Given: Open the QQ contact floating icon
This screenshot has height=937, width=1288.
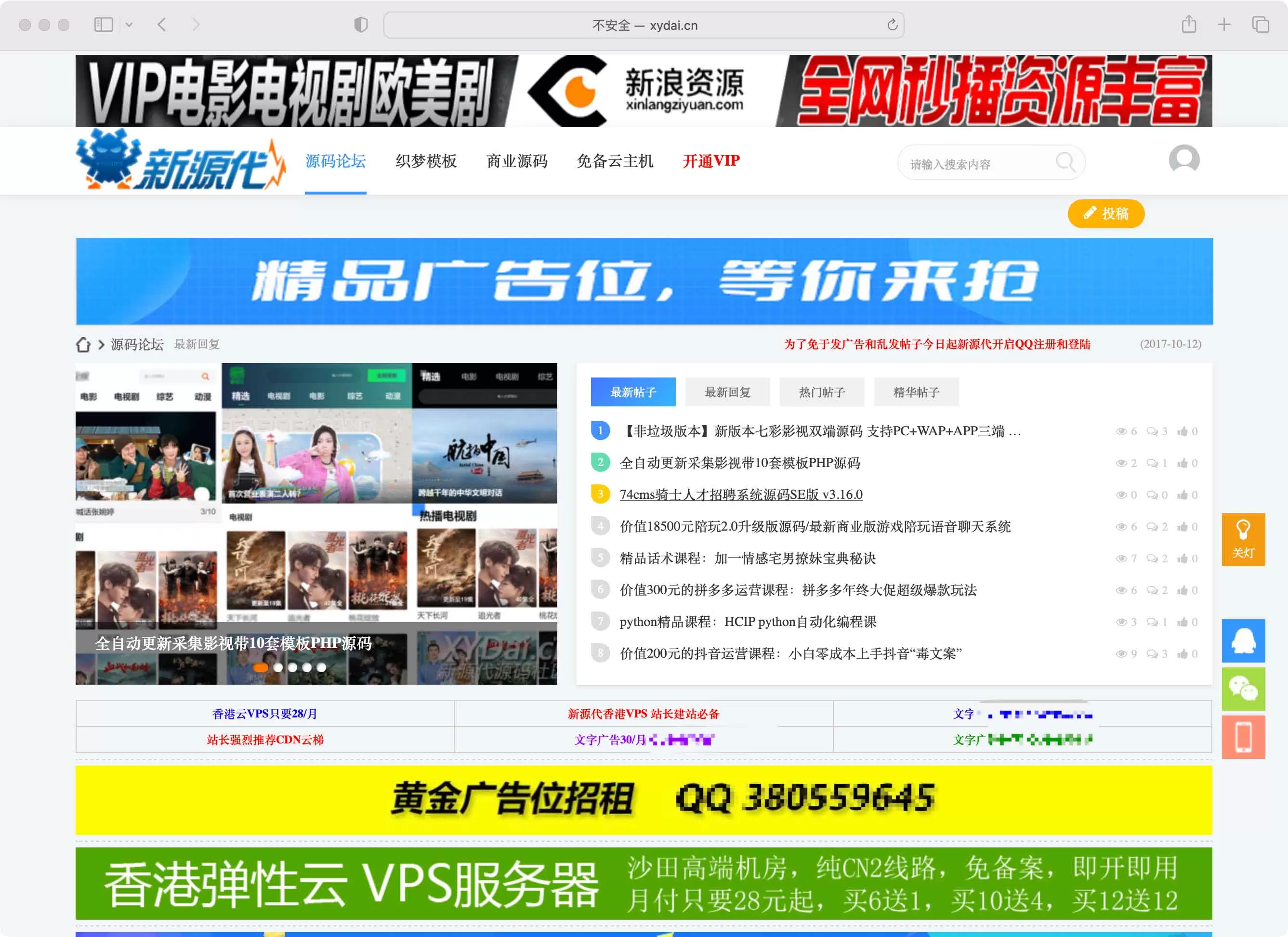Looking at the screenshot, I should (1243, 641).
